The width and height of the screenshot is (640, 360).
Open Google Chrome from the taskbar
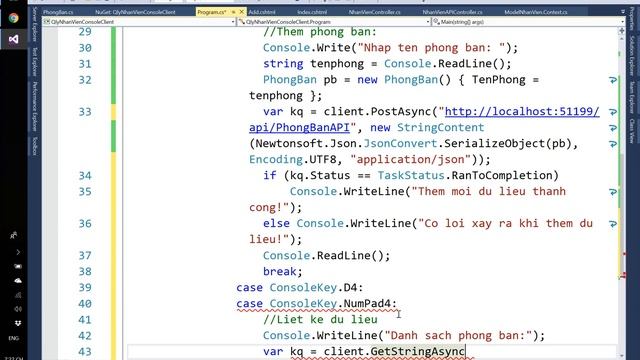pos(13,18)
